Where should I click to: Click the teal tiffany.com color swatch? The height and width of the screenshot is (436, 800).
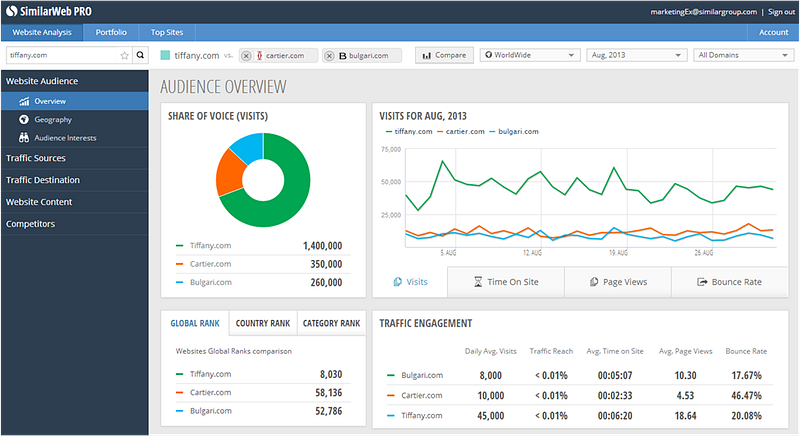point(166,56)
